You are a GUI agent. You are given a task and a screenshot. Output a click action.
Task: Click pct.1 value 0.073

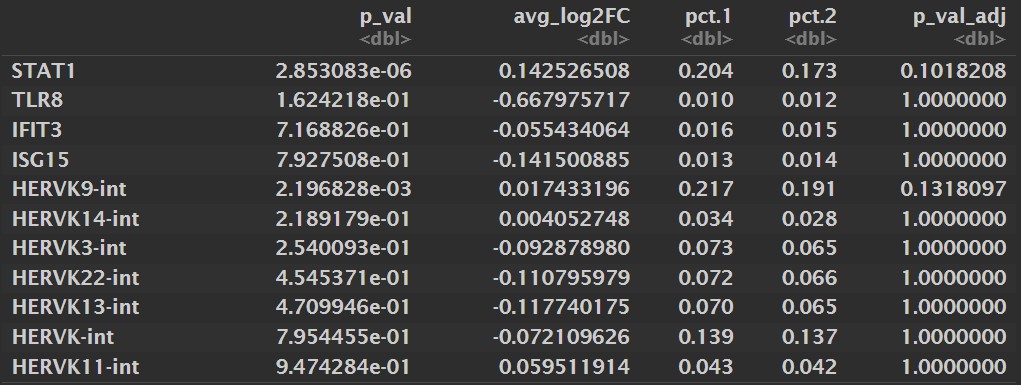coord(706,248)
